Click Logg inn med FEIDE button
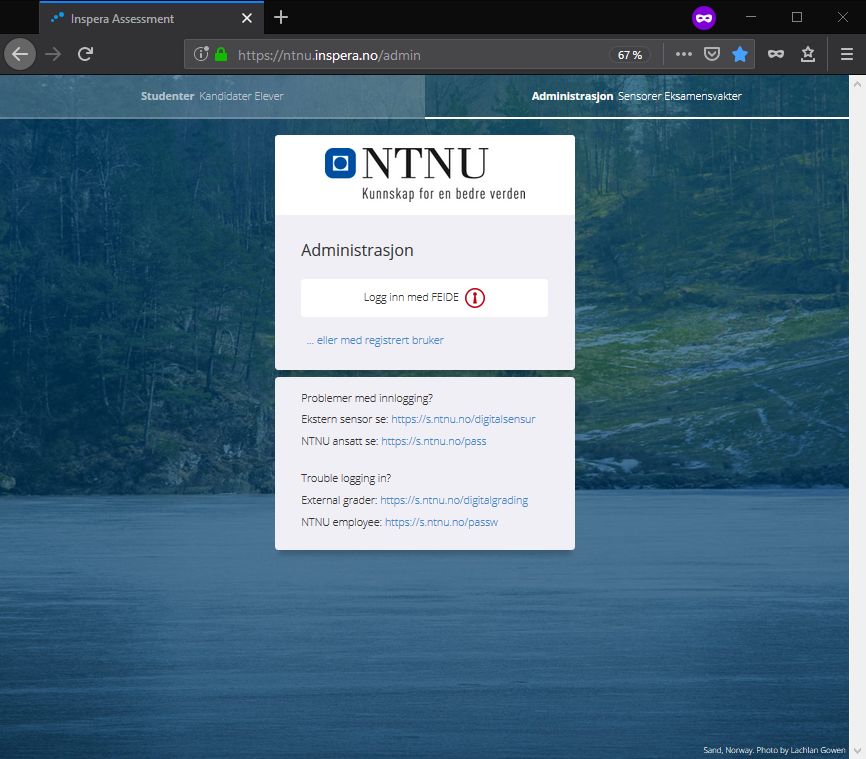Image resolution: width=866 pixels, height=759 pixels. coord(424,298)
